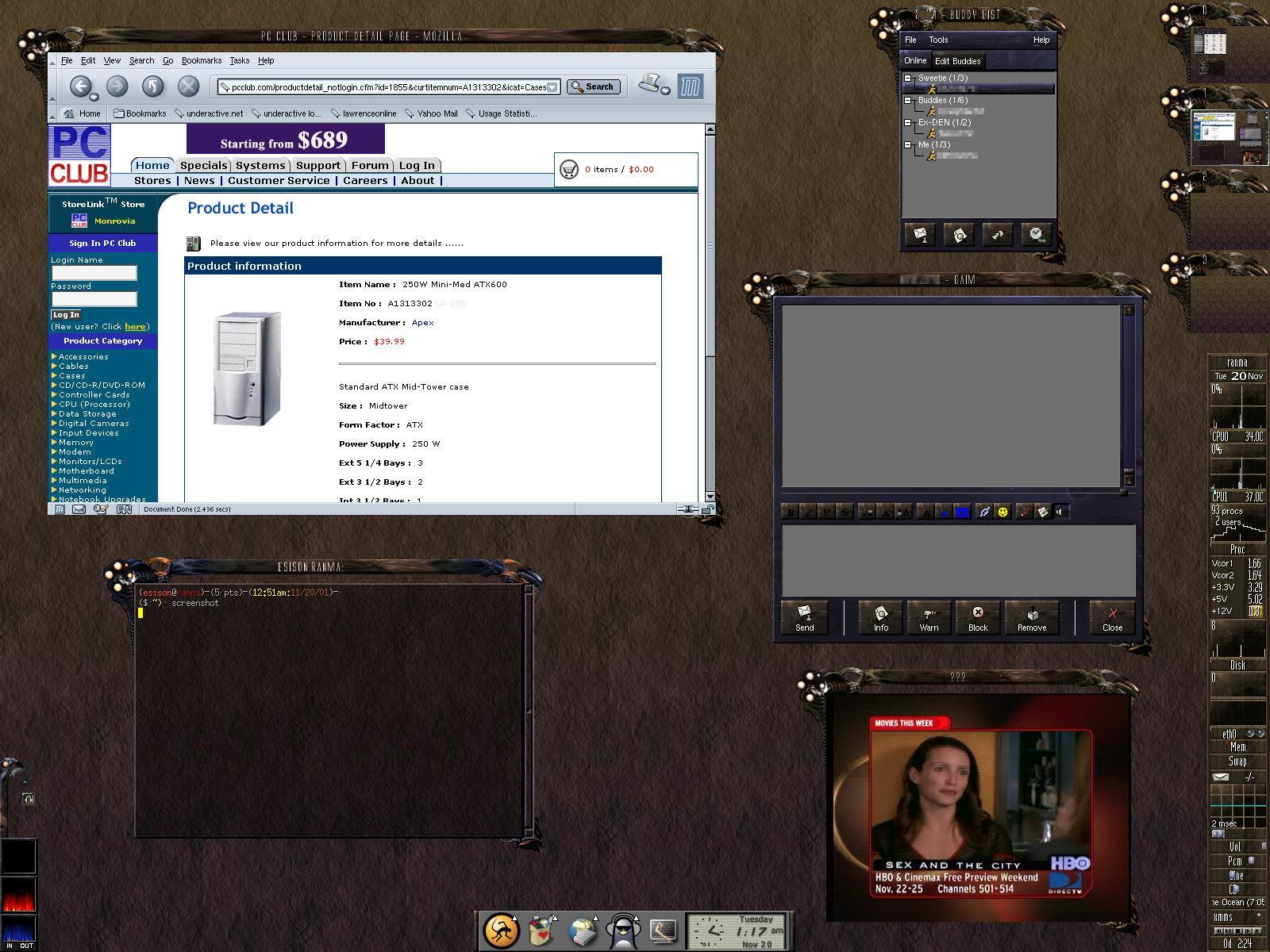This screenshot has height=952, width=1270.
Task: Open Print button dropdown arrow
Action: click(666, 90)
